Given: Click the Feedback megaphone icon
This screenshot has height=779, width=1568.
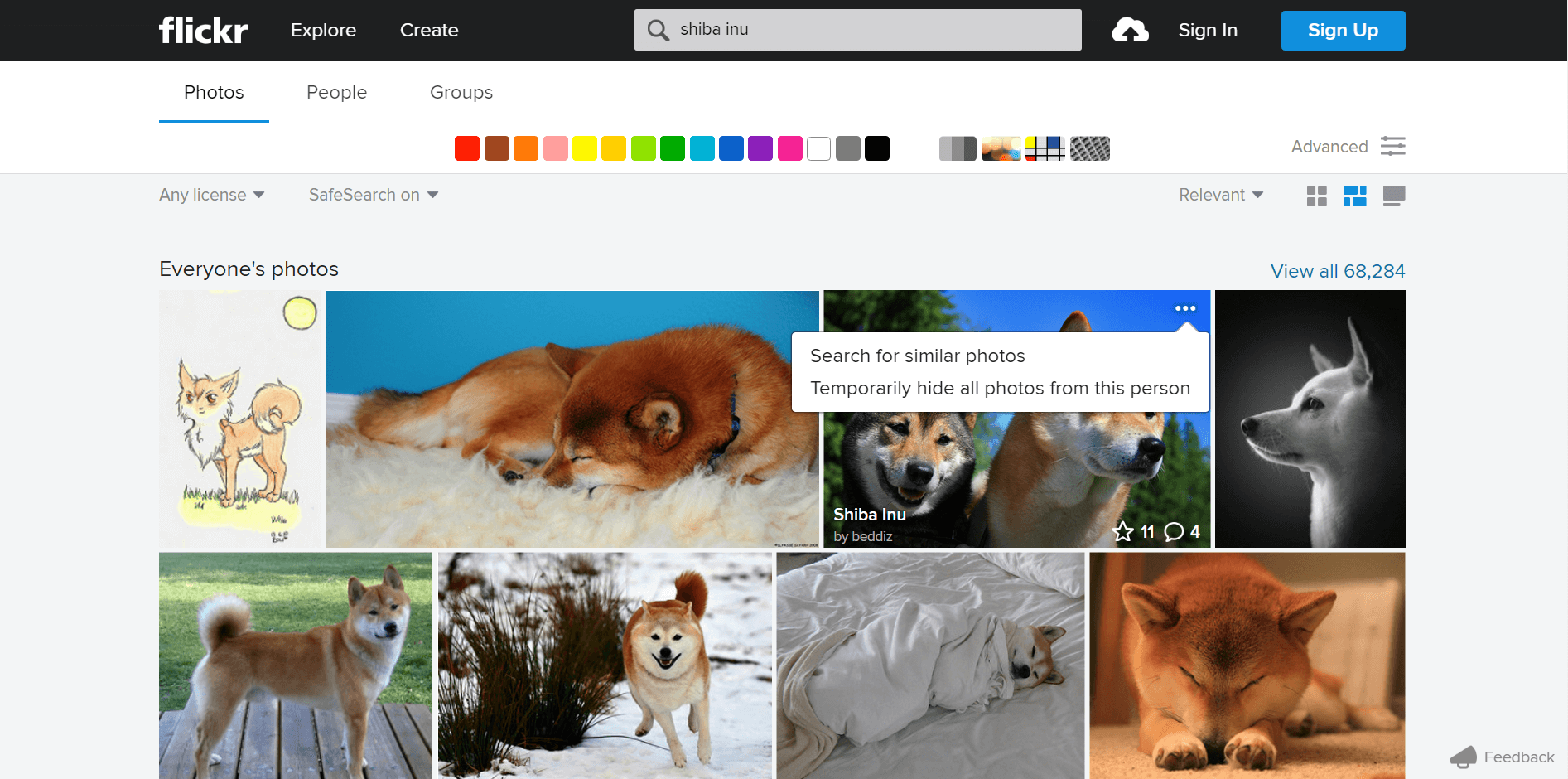Looking at the screenshot, I should point(1464,757).
